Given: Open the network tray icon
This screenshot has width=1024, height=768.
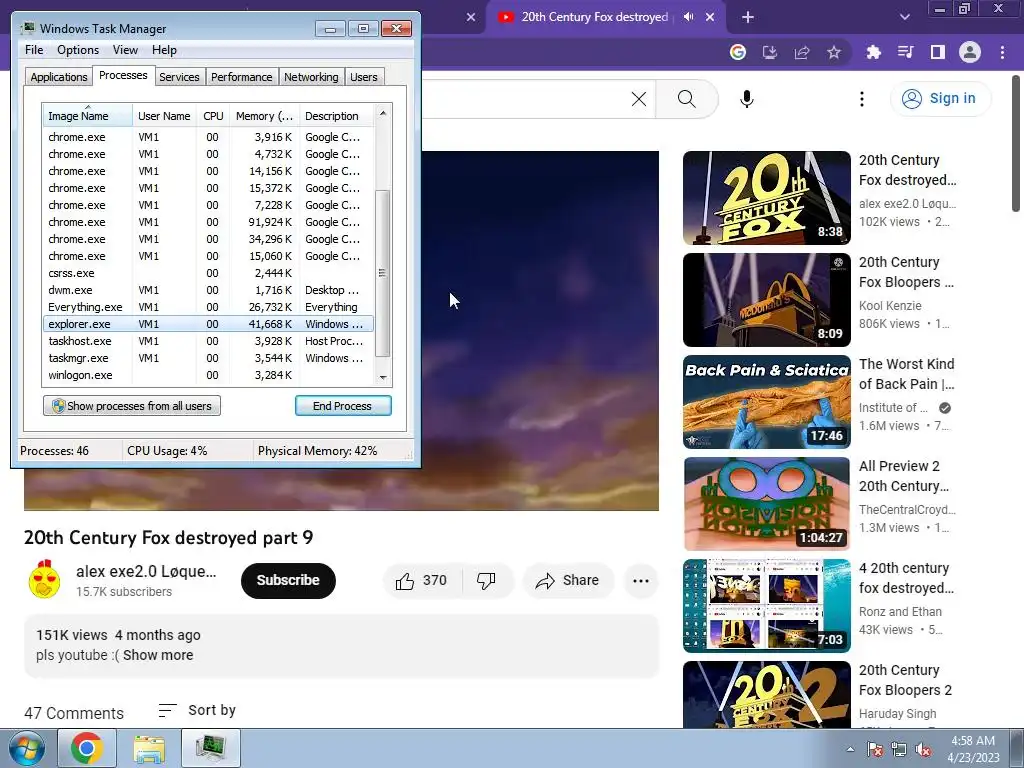Looking at the screenshot, I should 899,750.
